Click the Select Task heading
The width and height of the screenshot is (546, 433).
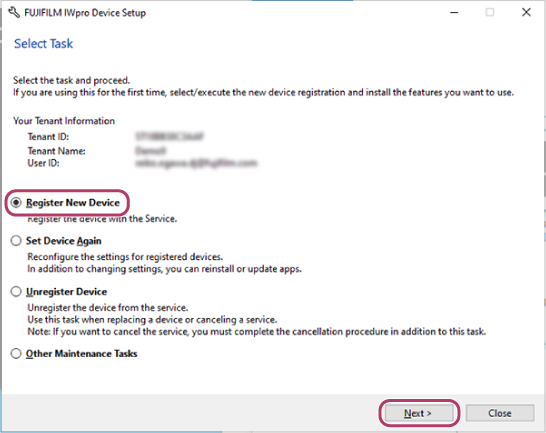point(44,44)
